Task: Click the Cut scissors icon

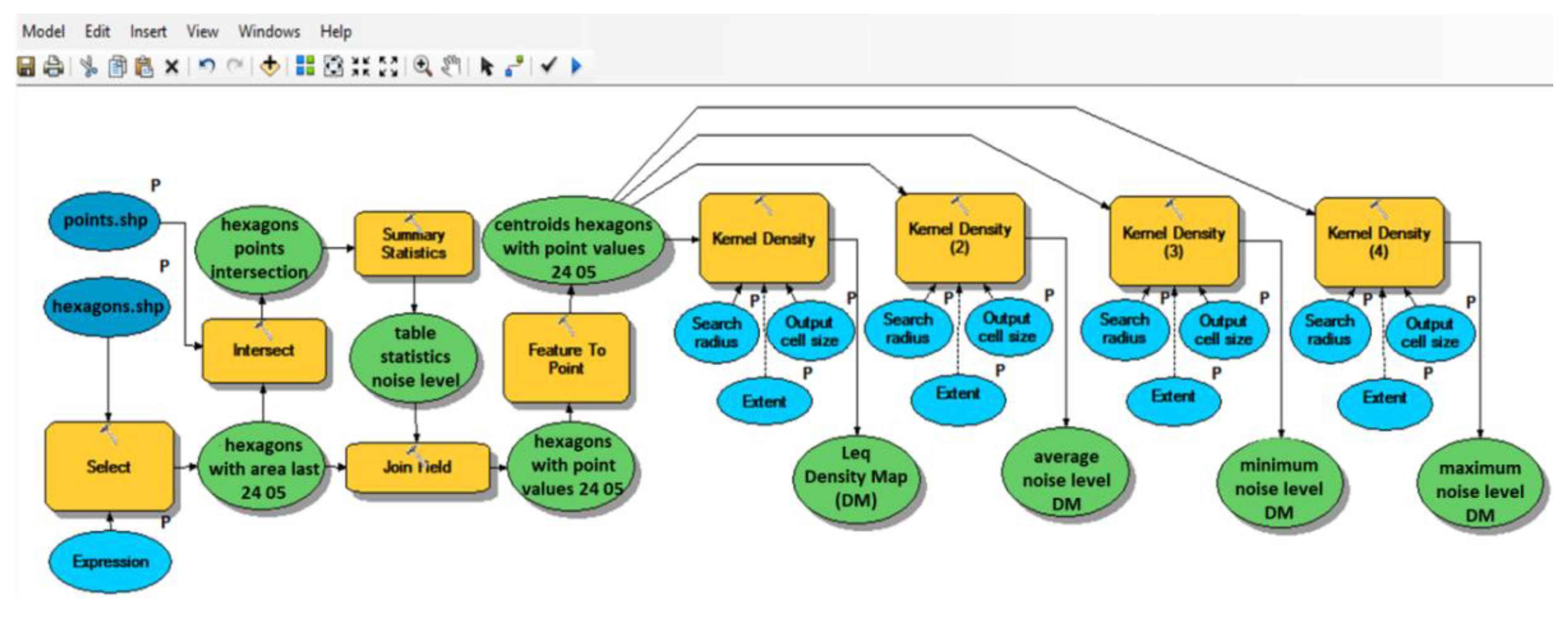Action: (x=88, y=66)
